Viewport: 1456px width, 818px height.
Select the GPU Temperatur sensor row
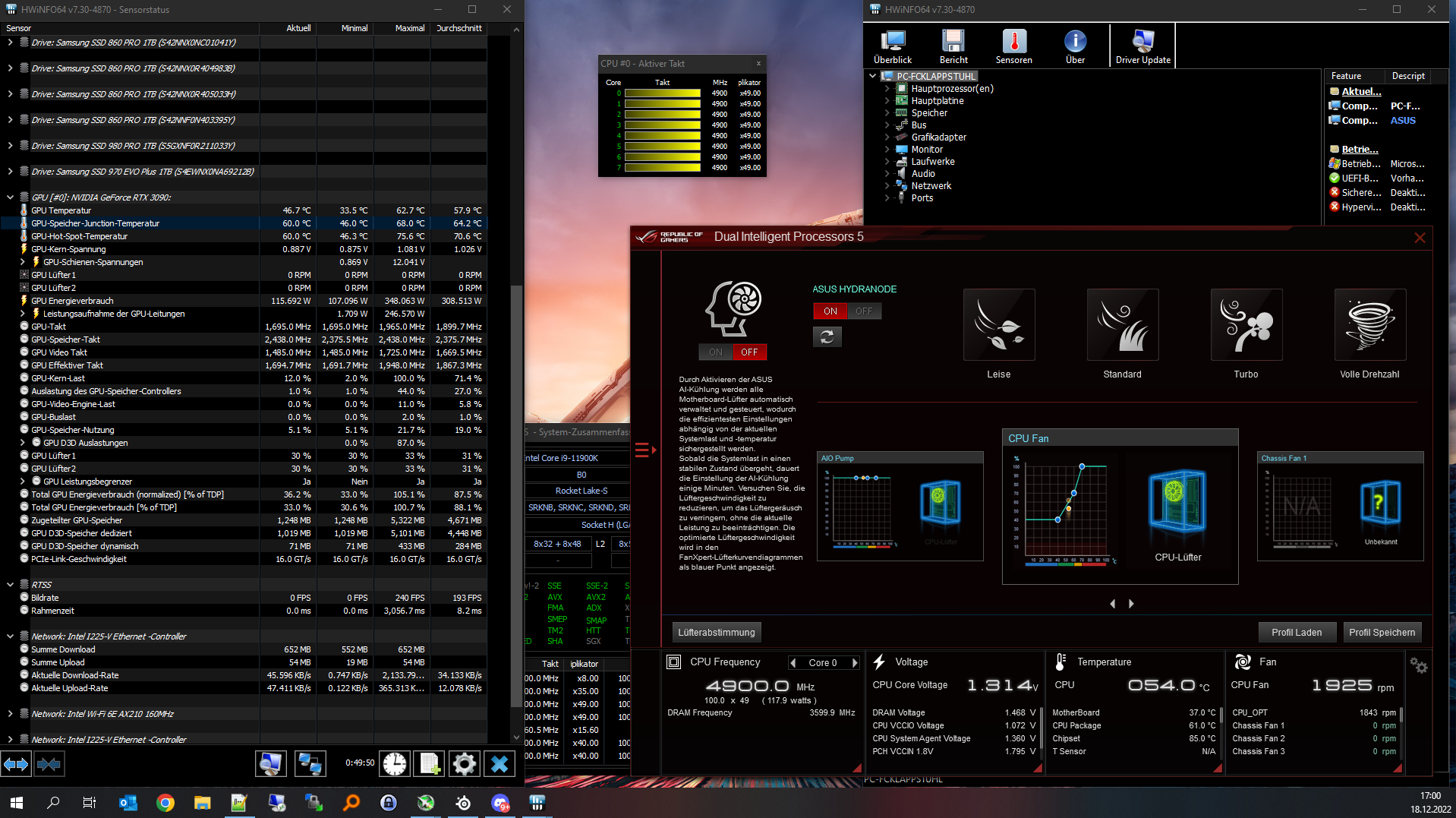coord(244,210)
